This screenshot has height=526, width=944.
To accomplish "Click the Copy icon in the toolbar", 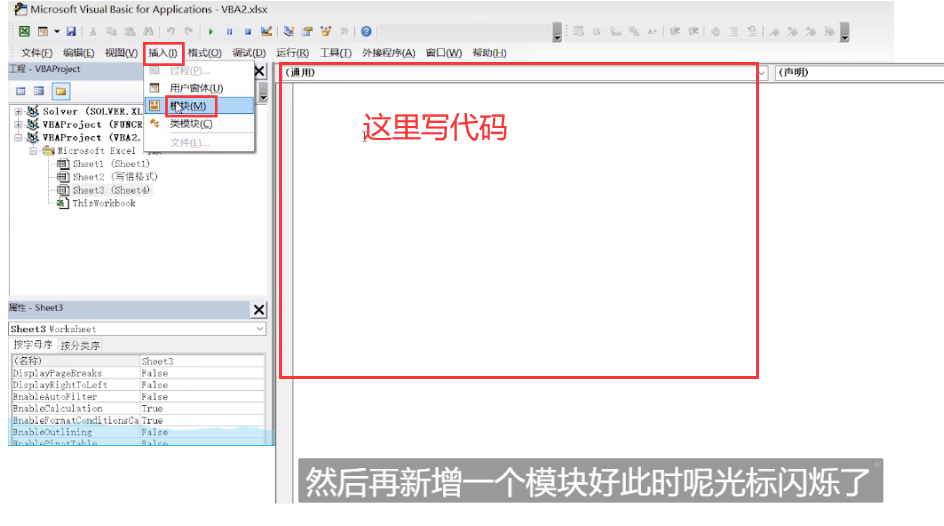I will click(111, 31).
